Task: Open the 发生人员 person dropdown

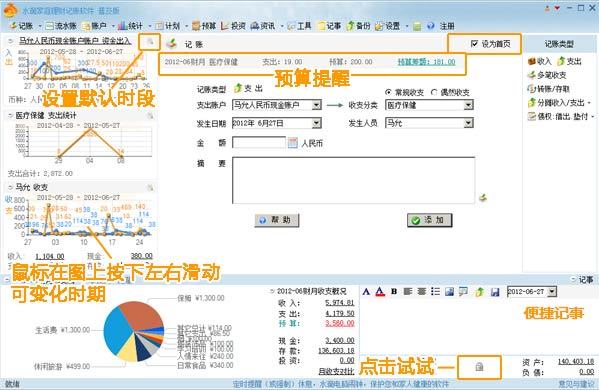Action: click(x=468, y=123)
